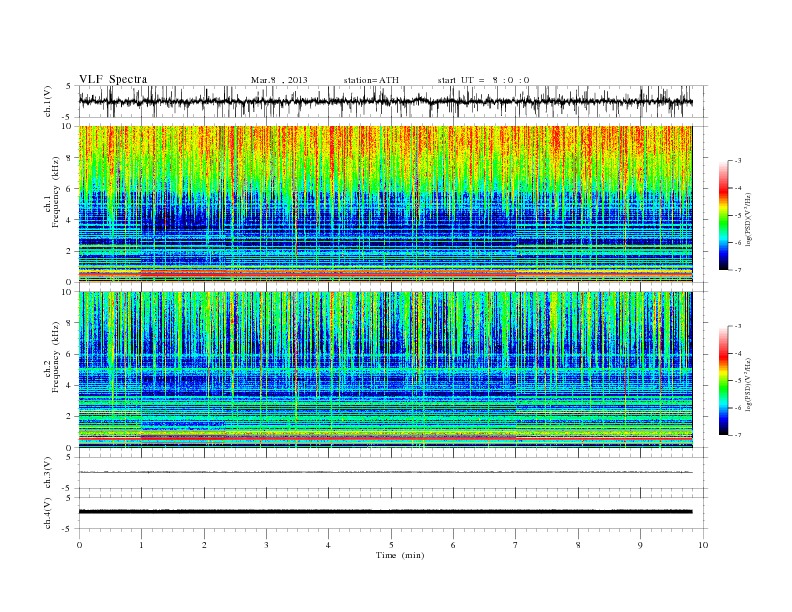Click the "Time (min)" axis label
The width and height of the screenshot is (792, 612).
click(400, 555)
